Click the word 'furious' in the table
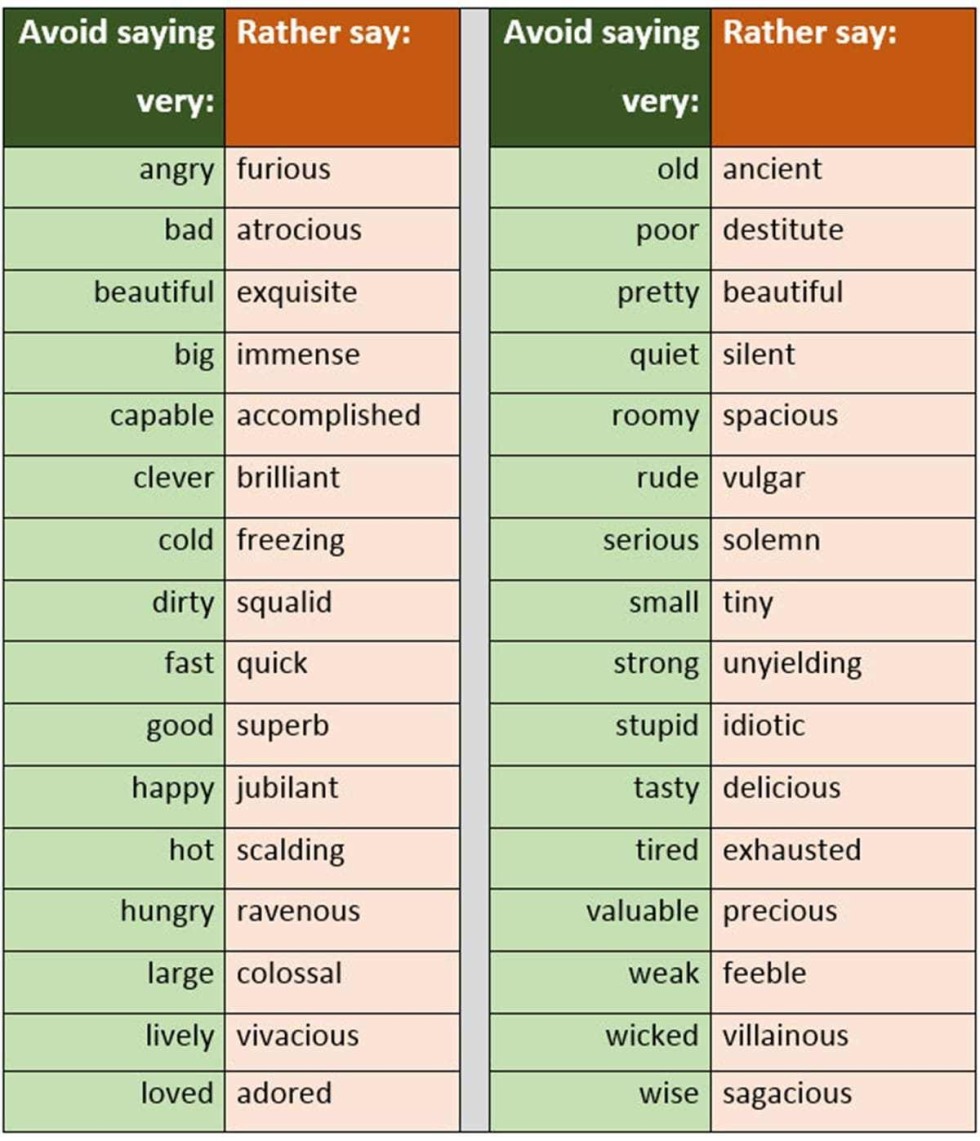Image resolution: width=980 pixels, height=1141 pixels. point(283,169)
